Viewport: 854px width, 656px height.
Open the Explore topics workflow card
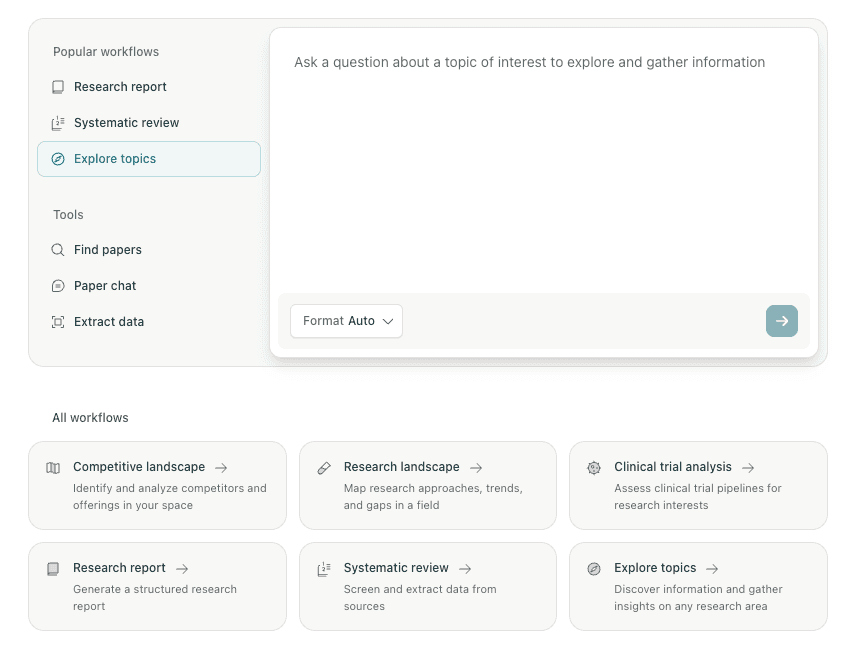point(698,586)
